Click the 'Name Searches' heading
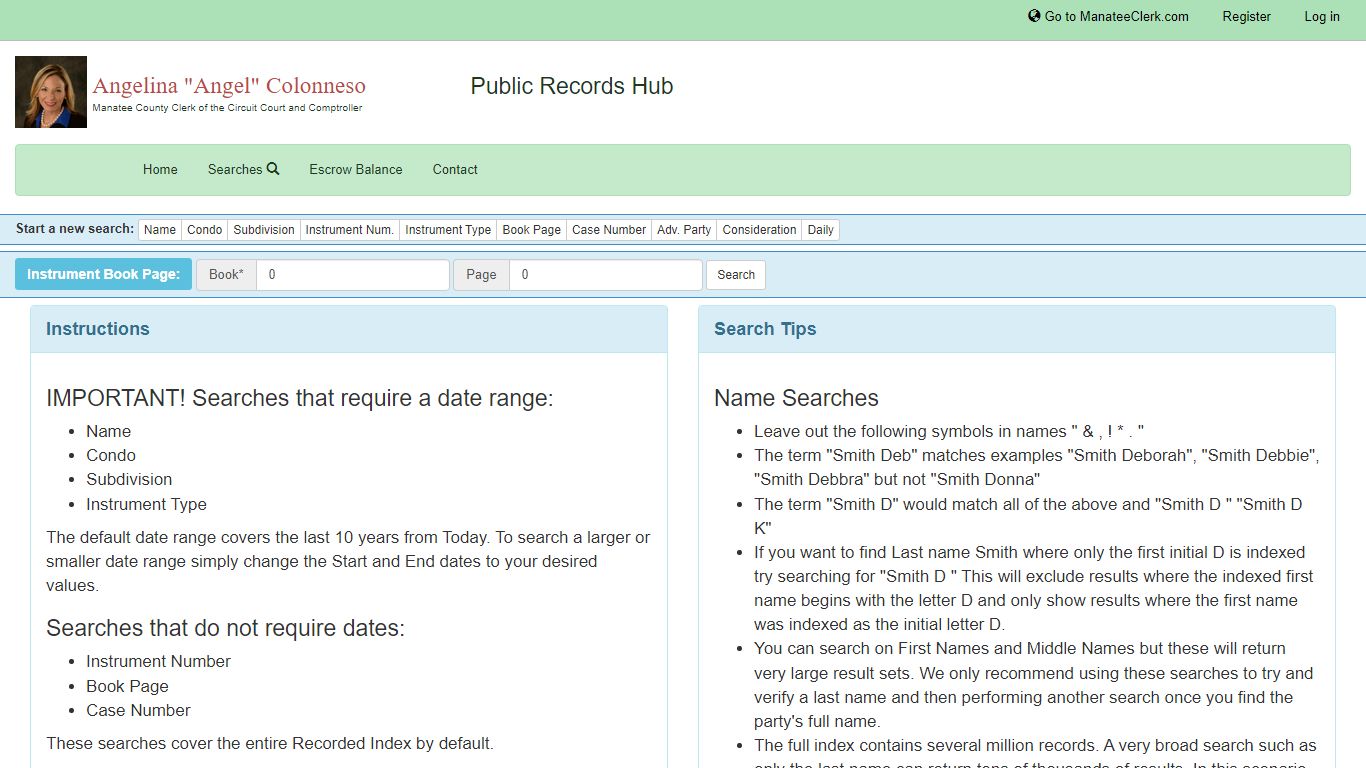Image resolution: width=1366 pixels, height=768 pixels. [x=796, y=398]
